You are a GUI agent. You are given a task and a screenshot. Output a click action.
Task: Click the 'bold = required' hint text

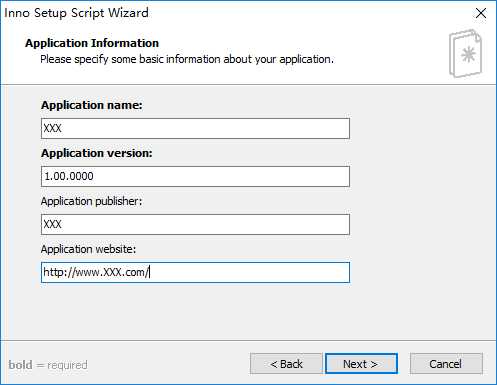coord(48,365)
